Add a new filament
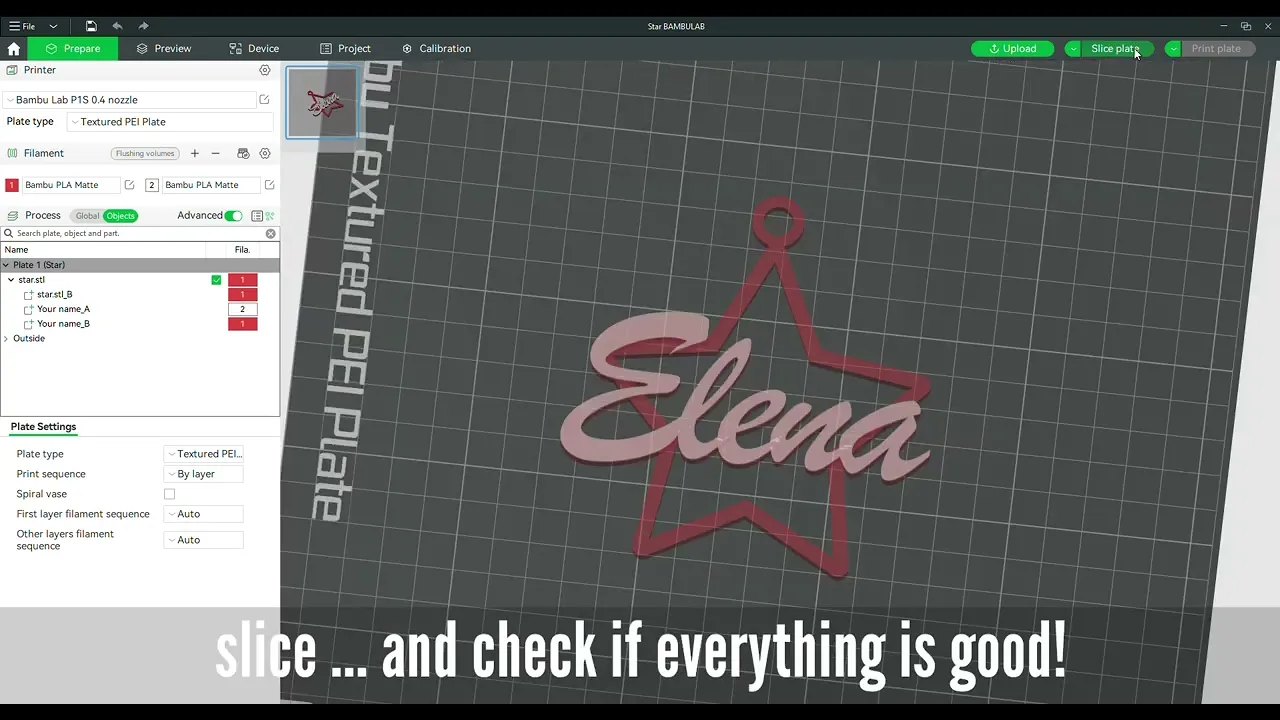The width and height of the screenshot is (1280, 720). (x=195, y=154)
